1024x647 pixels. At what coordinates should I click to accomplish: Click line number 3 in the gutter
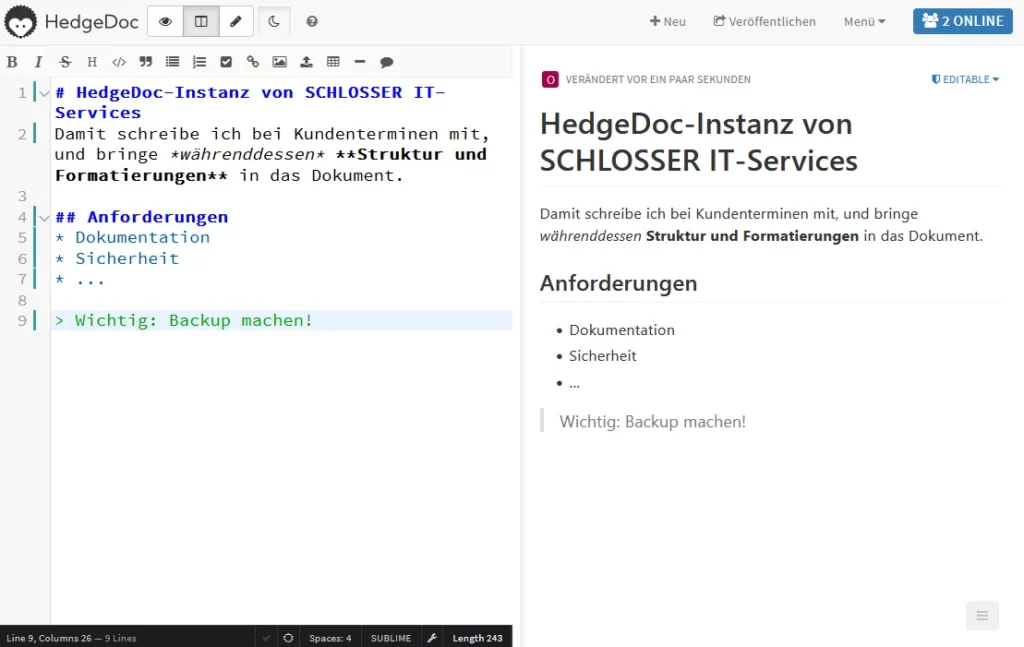tap(22, 197)
